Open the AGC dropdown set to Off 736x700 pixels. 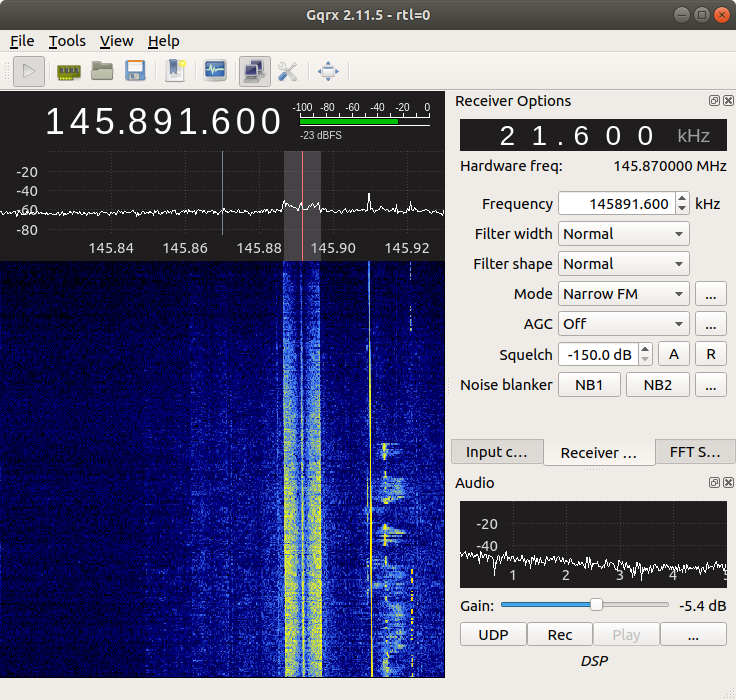point(623,324)
